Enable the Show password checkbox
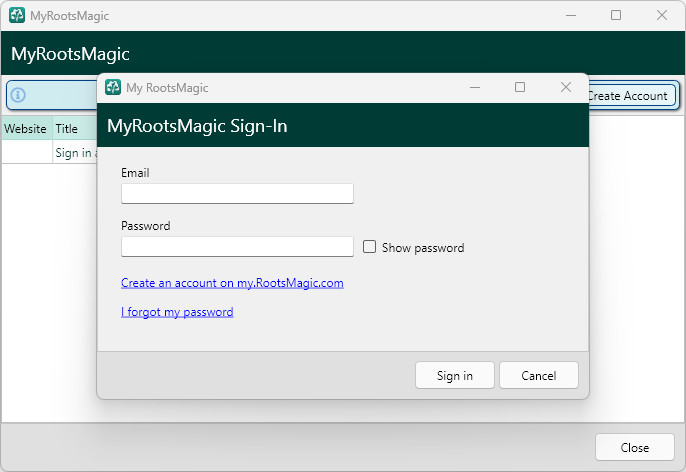686x472 pixels. (369, 247)
